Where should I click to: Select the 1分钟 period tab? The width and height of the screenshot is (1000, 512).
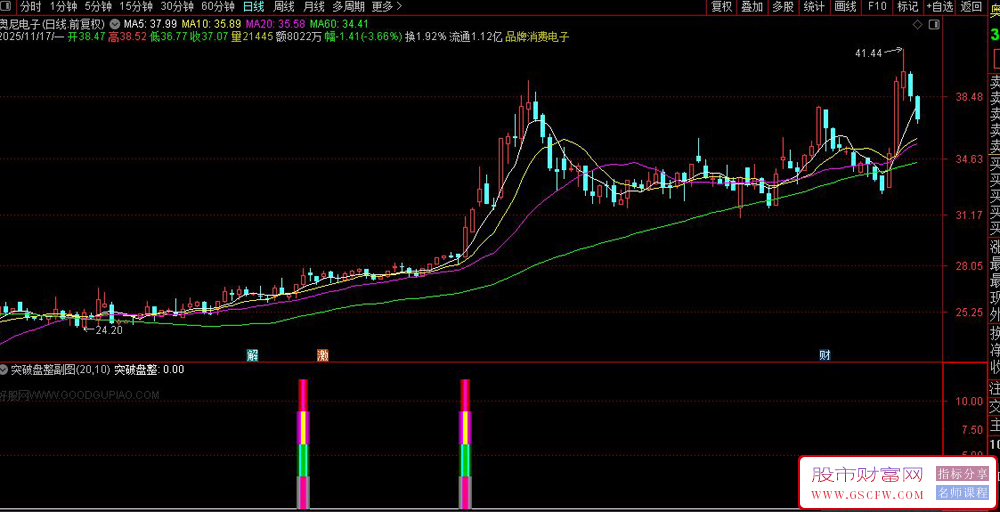tap(62, 7)
